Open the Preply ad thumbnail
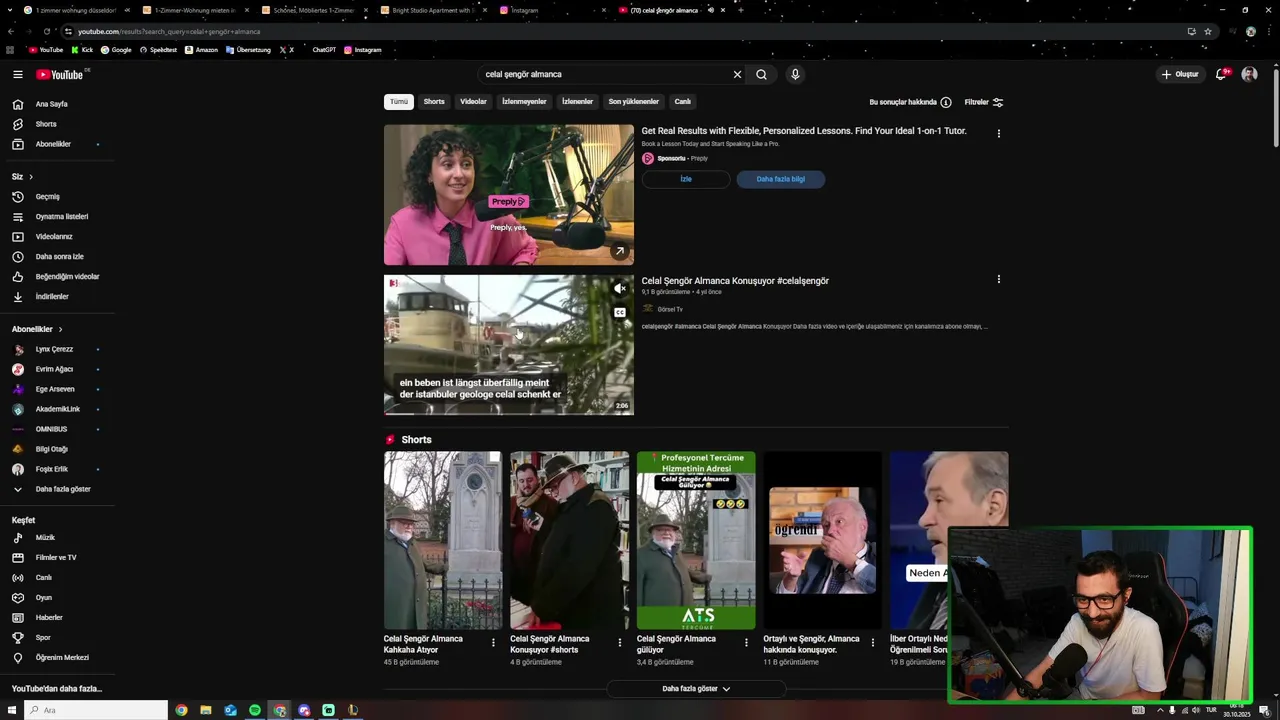The image size is (1280, 720). click(509, 195)
